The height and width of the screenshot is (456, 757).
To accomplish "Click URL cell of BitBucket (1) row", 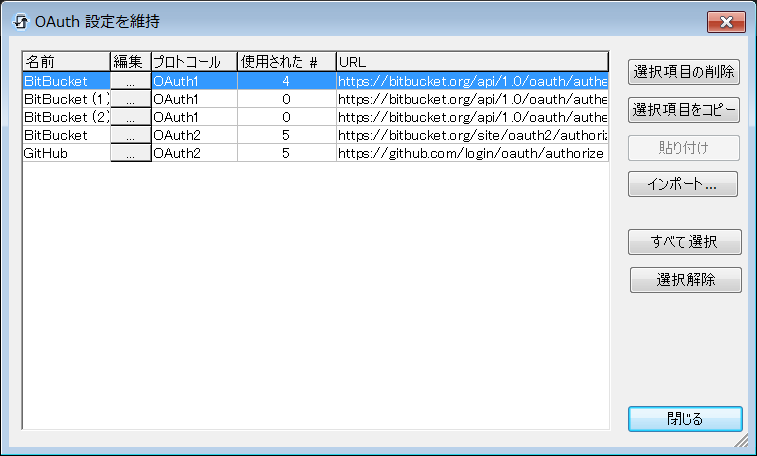I will pyautogui.click(x=472, y=99).
